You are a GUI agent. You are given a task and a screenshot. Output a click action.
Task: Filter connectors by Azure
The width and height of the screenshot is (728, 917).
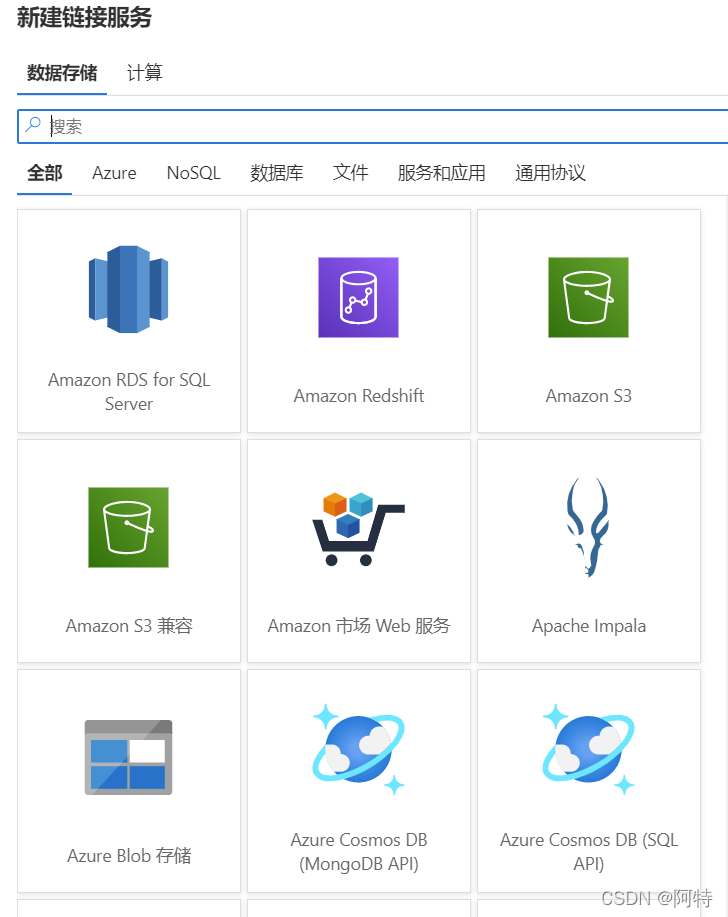point(114,173)
